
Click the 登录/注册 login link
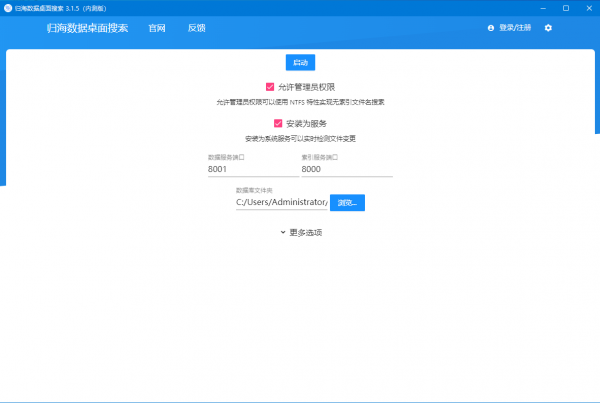click(x=515, y=28)
